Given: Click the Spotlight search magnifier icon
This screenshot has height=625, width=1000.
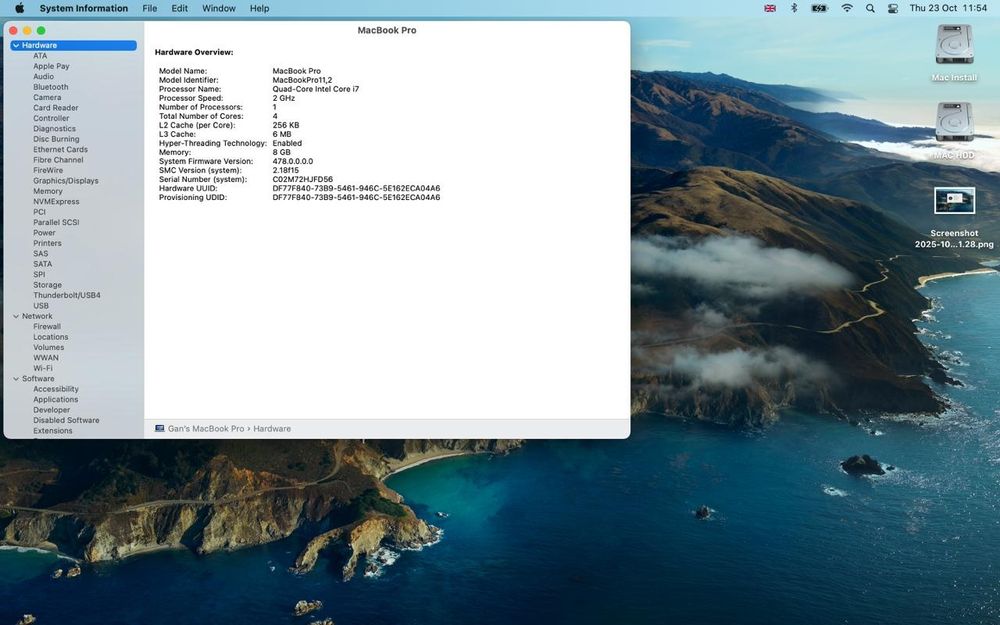Looking at the screenshot, I should click(869, 8).
